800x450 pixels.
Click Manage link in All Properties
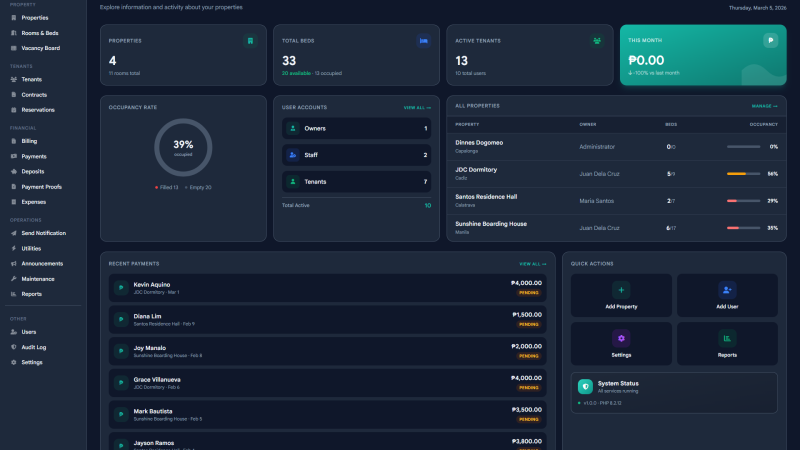764,106
